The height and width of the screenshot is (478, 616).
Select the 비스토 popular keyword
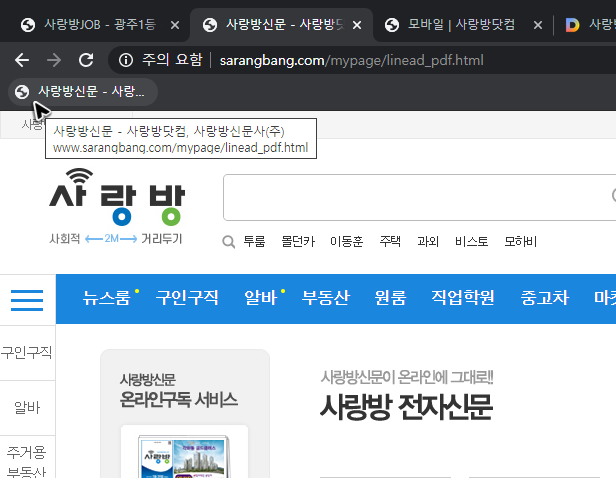pyautogui.click(x=471, y=241)
